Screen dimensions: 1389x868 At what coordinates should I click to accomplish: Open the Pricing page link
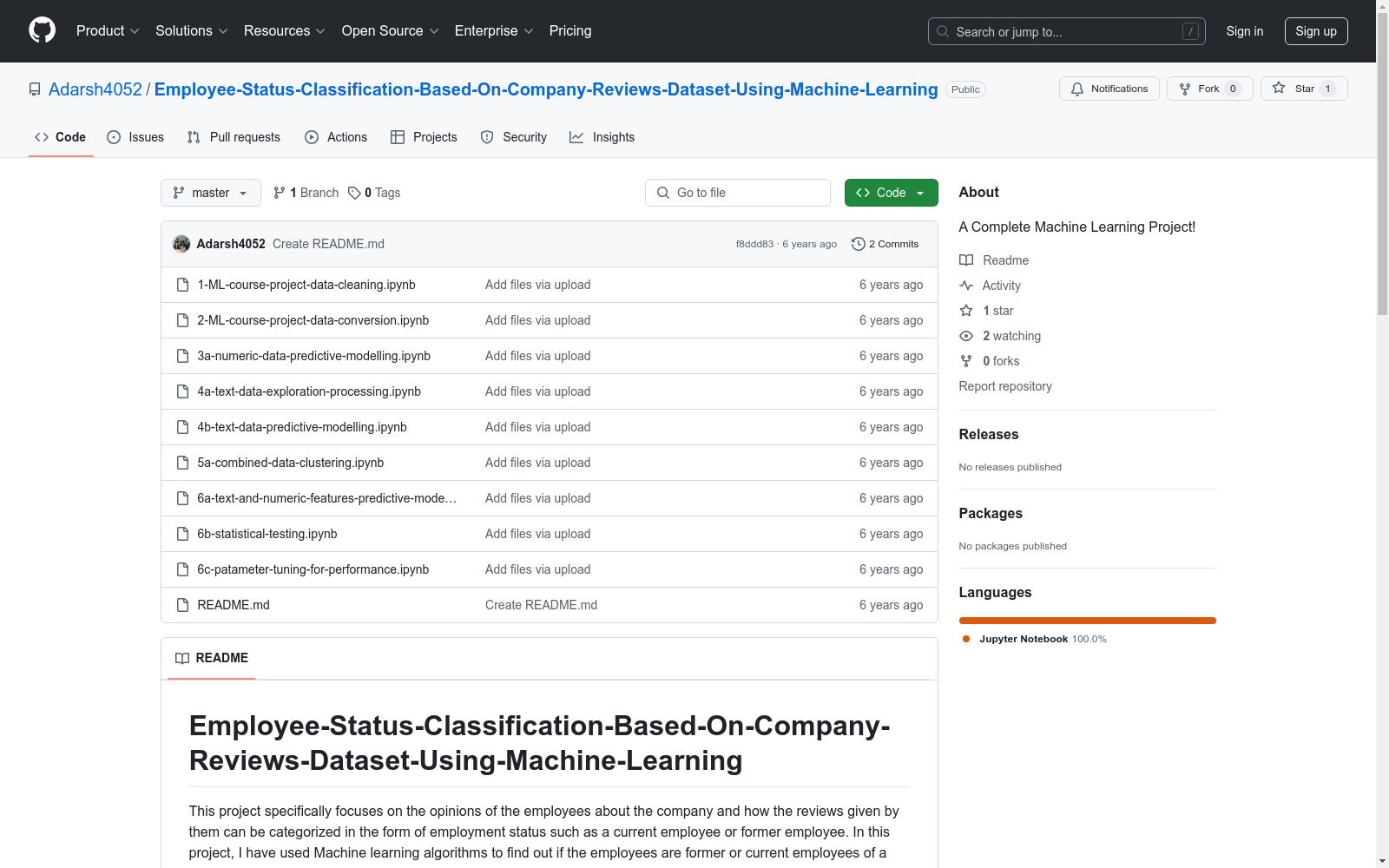tap(570, 30)
